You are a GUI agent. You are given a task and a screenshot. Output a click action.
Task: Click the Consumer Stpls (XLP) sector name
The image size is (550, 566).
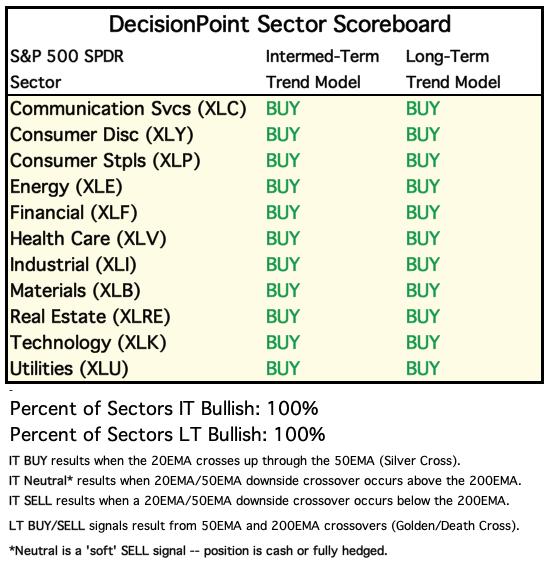pos(105,161)
